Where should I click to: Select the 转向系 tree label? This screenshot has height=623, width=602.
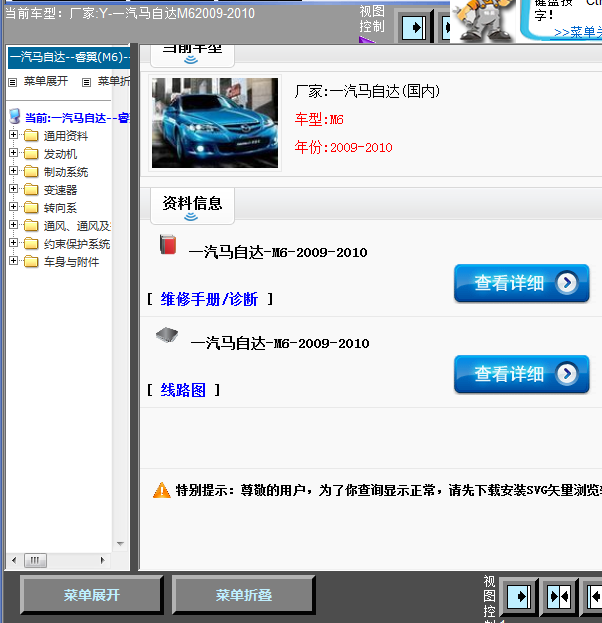[60, 208]
